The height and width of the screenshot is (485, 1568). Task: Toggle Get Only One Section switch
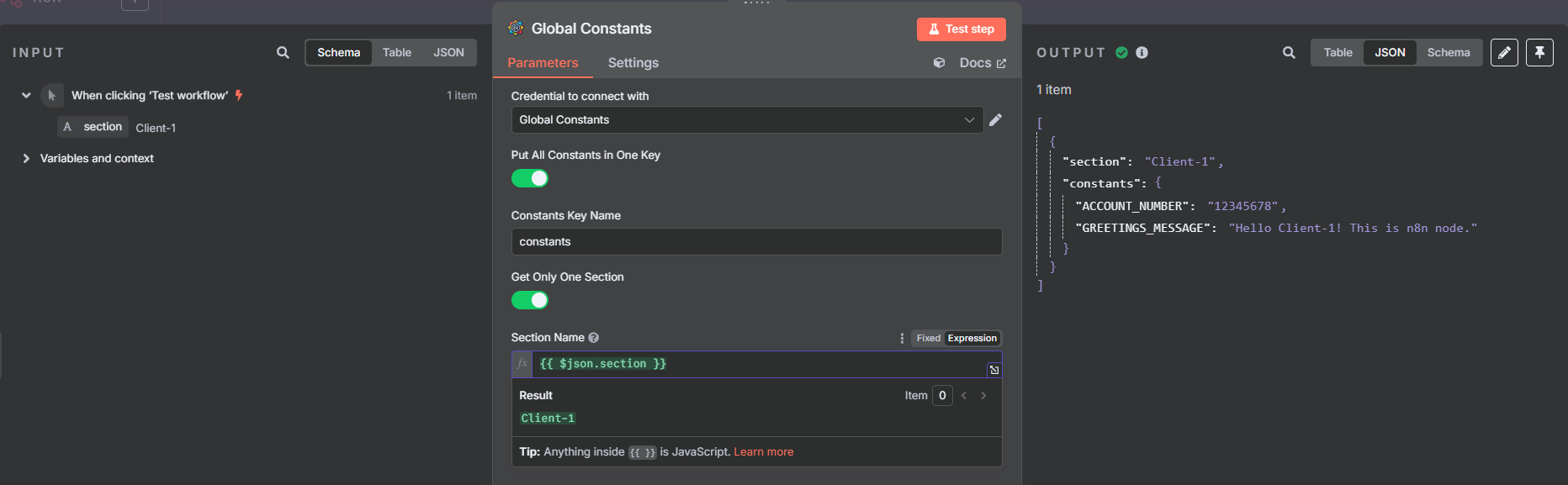[x=530, y=300]
